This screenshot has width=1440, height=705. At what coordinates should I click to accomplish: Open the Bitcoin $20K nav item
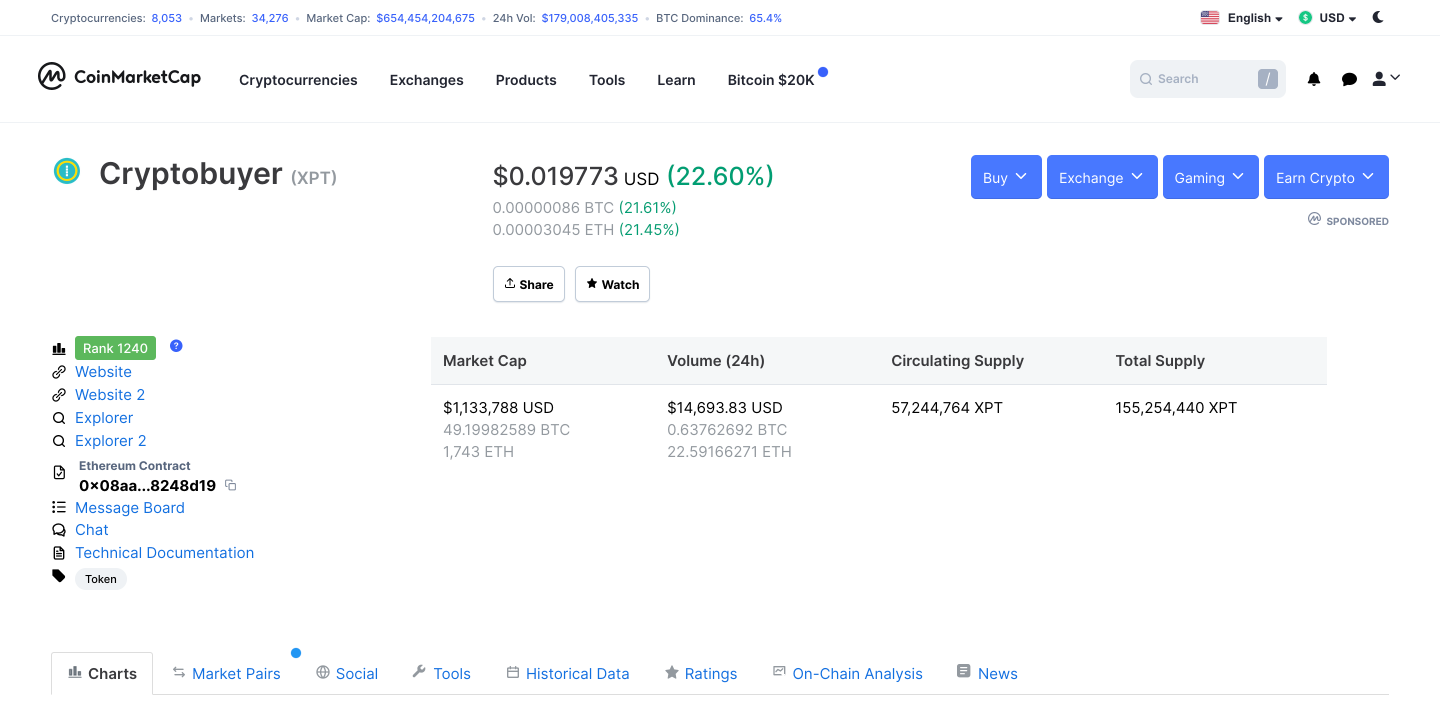pos(771,80)
